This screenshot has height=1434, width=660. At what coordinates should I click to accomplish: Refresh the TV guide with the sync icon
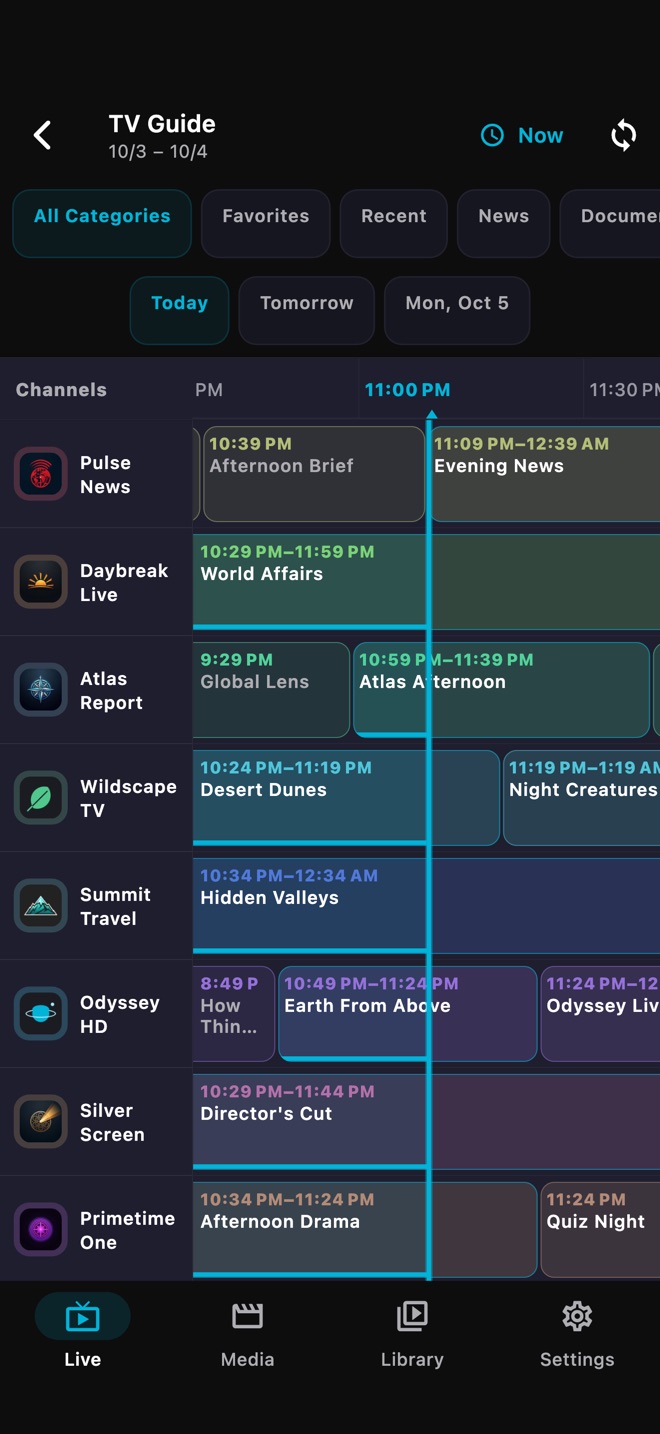click(623, 135)
